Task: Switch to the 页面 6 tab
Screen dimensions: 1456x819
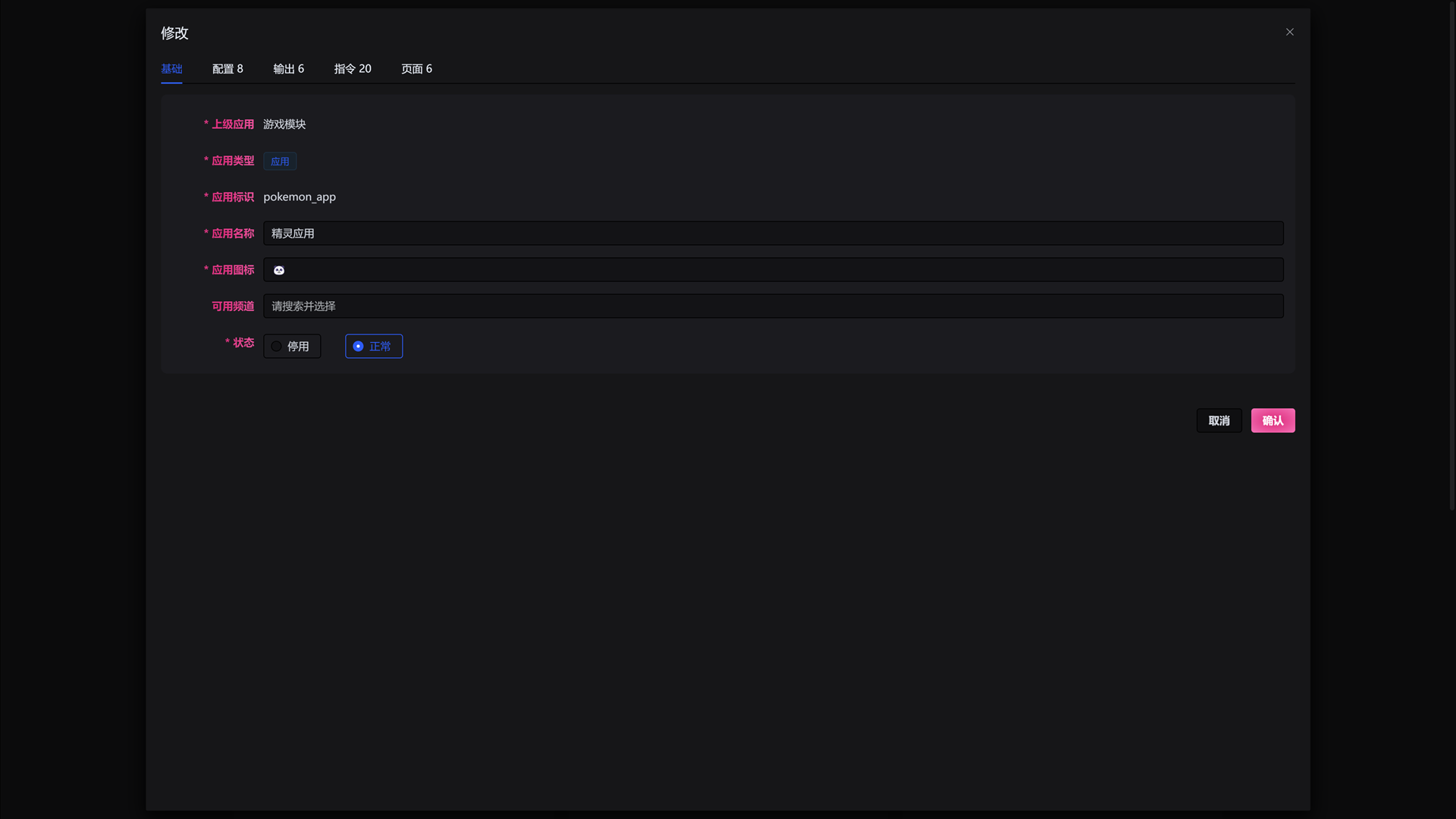Action: [x=416, y=69]
